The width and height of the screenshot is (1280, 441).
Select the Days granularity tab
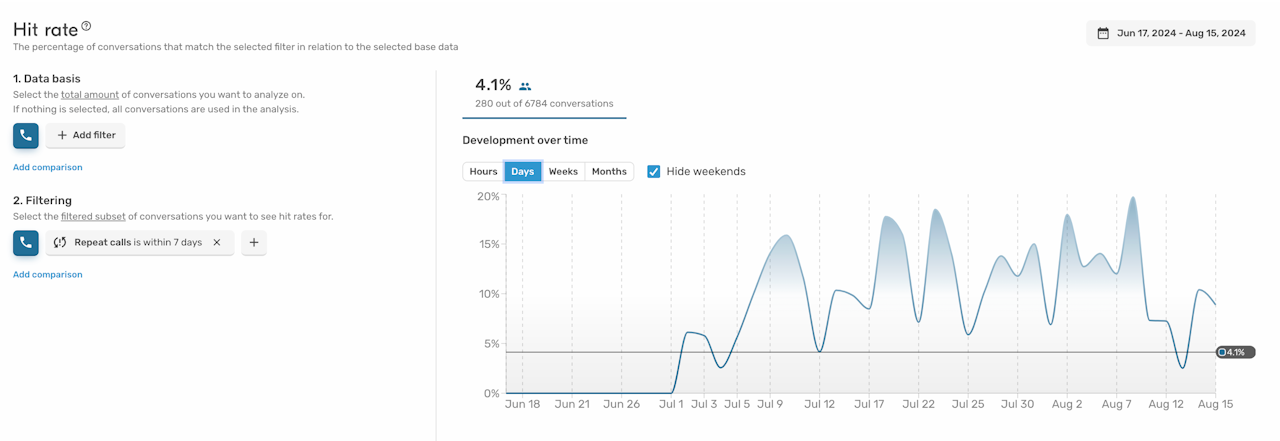coord(522,171)
